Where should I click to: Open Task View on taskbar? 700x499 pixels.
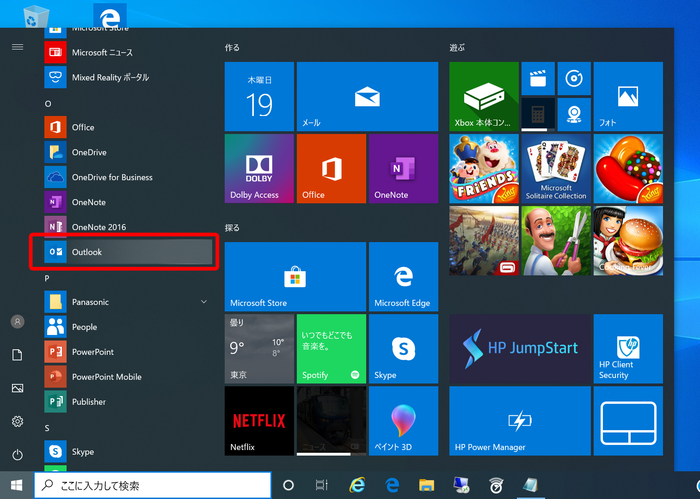(321, 485)
